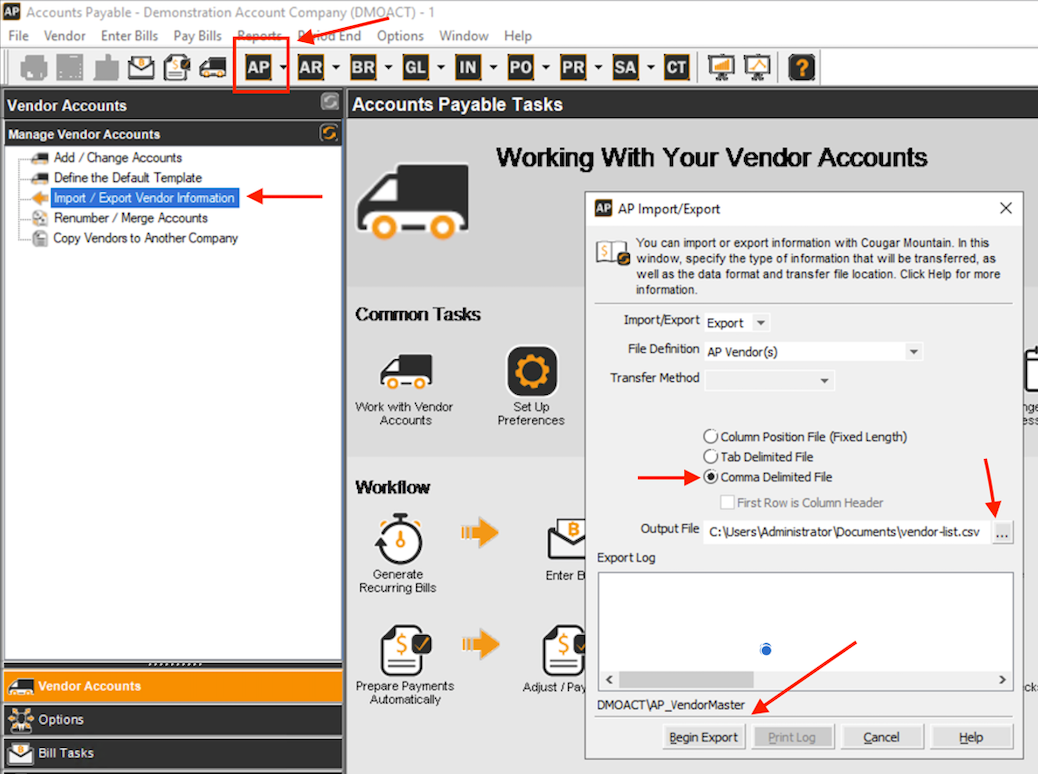The image size is (1038, 774).
Task: Open the CT module toolbar icon
Action: point(676,67)
